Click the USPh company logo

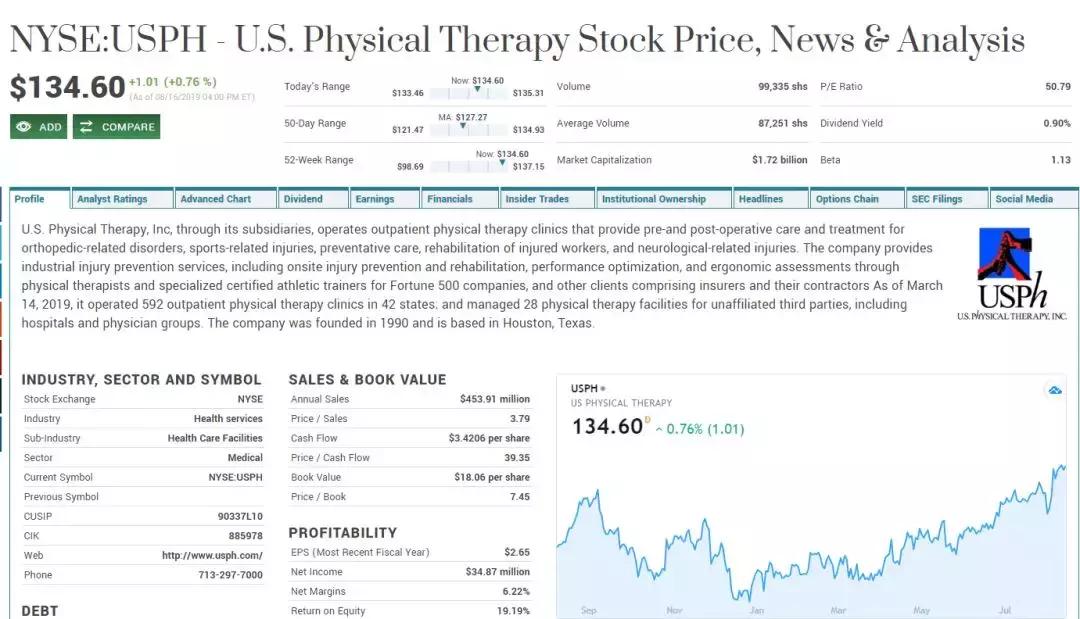click(1011, 273)
